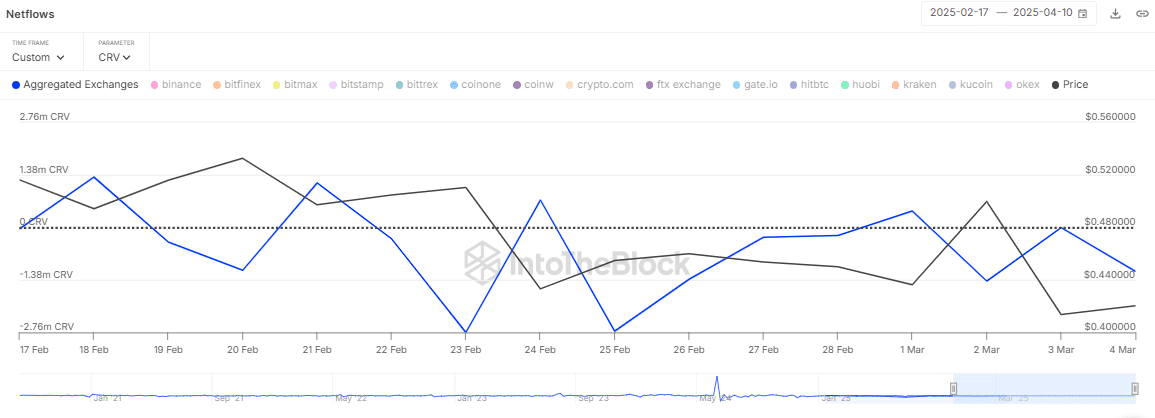Click start date 2025-02-17 field

point(958,14)
